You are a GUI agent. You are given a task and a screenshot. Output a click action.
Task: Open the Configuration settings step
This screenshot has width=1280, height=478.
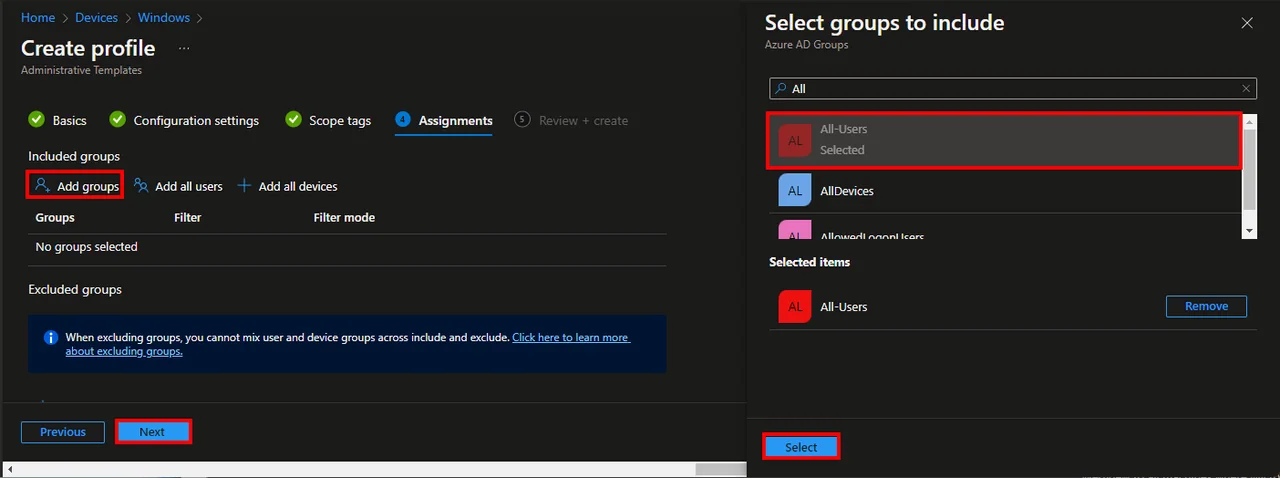click(x=196, y=120)
